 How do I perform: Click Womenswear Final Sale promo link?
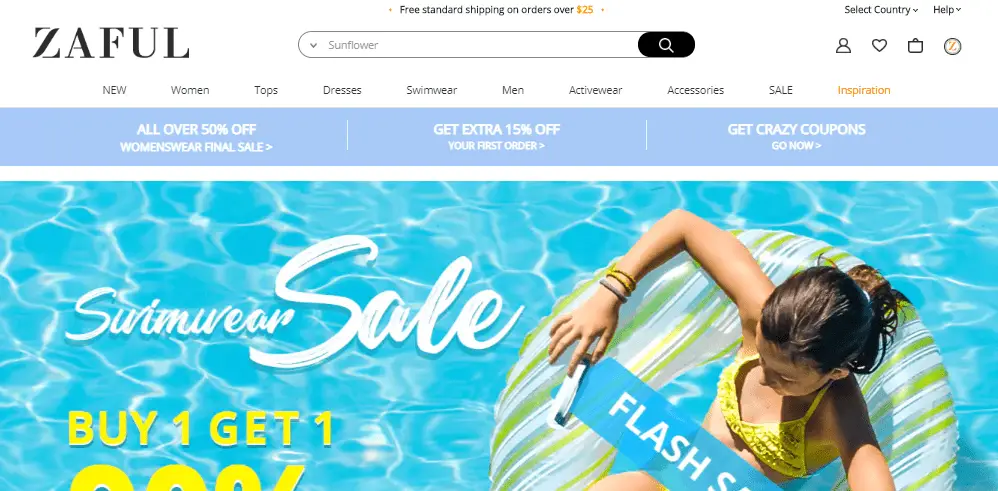point(196,137)
